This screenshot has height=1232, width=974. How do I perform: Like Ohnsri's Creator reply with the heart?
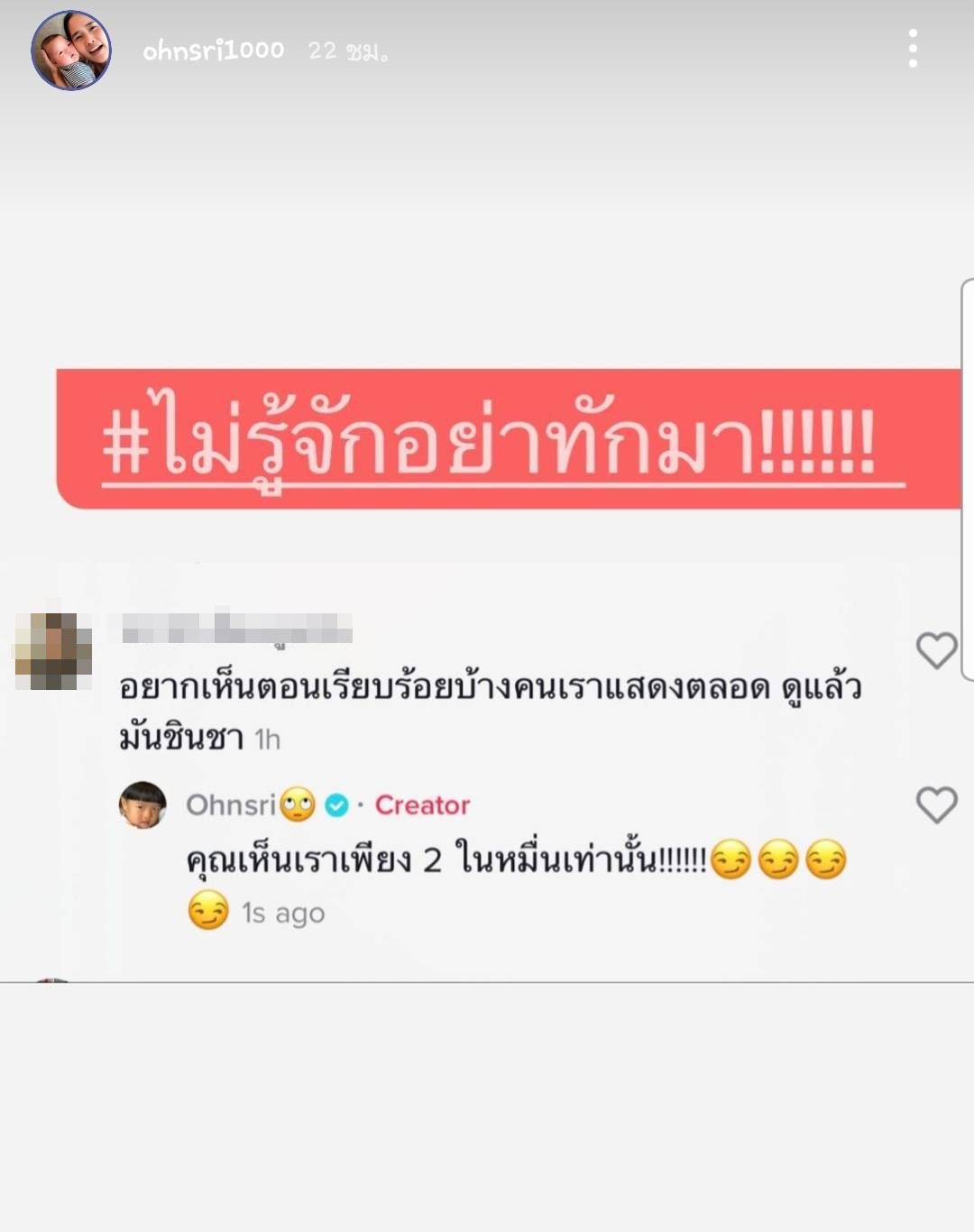click(x=936, y=804)
